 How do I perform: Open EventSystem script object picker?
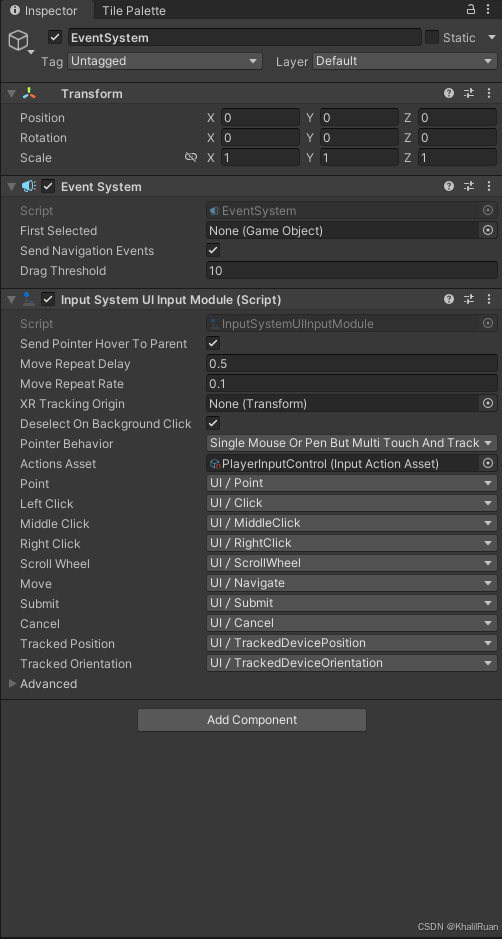tap(488, 210)
